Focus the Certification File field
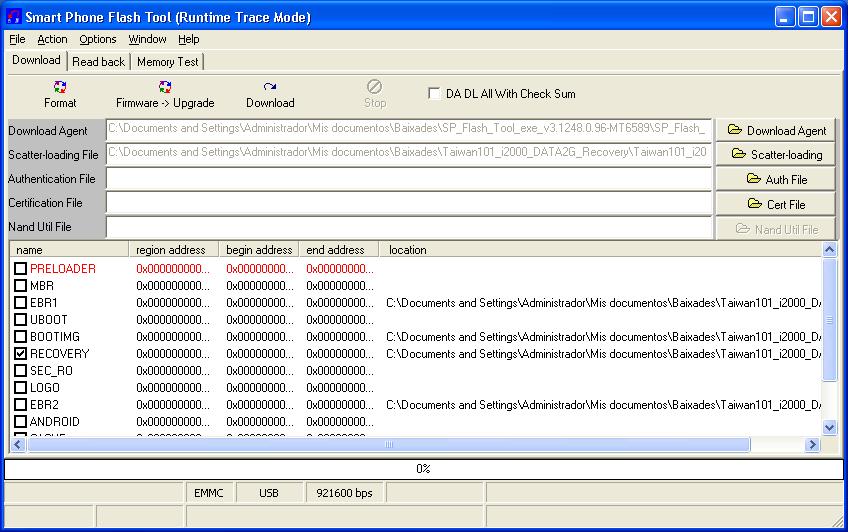The width and height of the screenshot is (848, 532). tap(409, 203)
